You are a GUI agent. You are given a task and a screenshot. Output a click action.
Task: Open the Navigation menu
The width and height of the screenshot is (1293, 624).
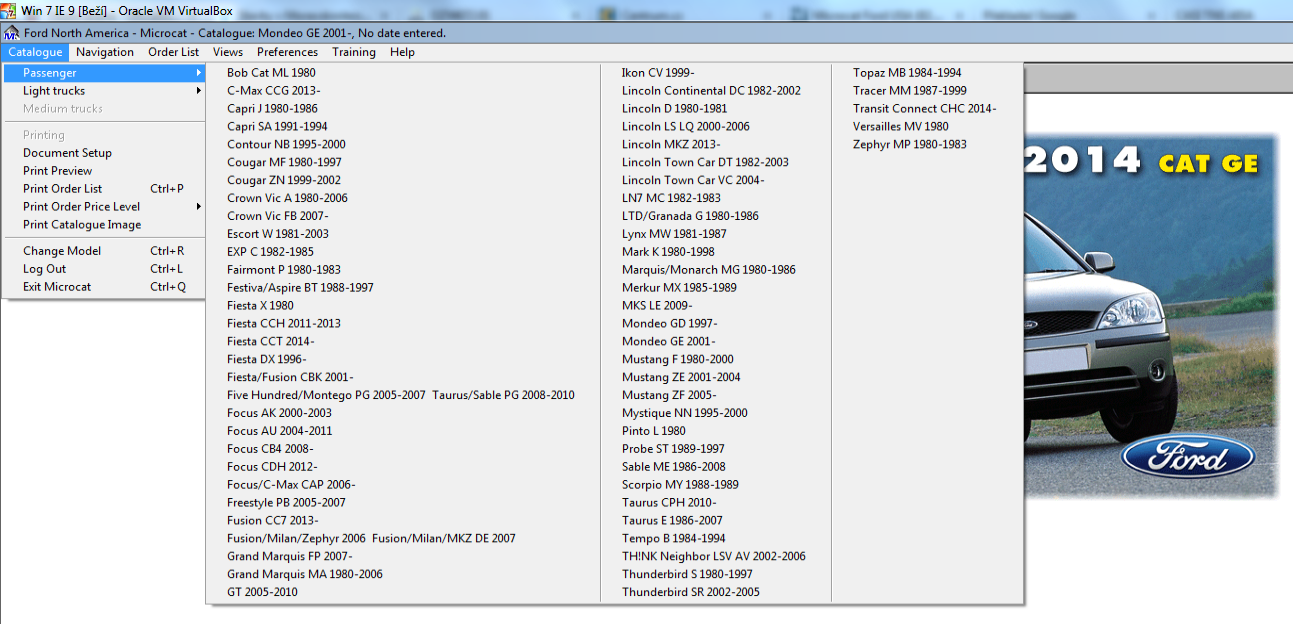click(104, 52)
